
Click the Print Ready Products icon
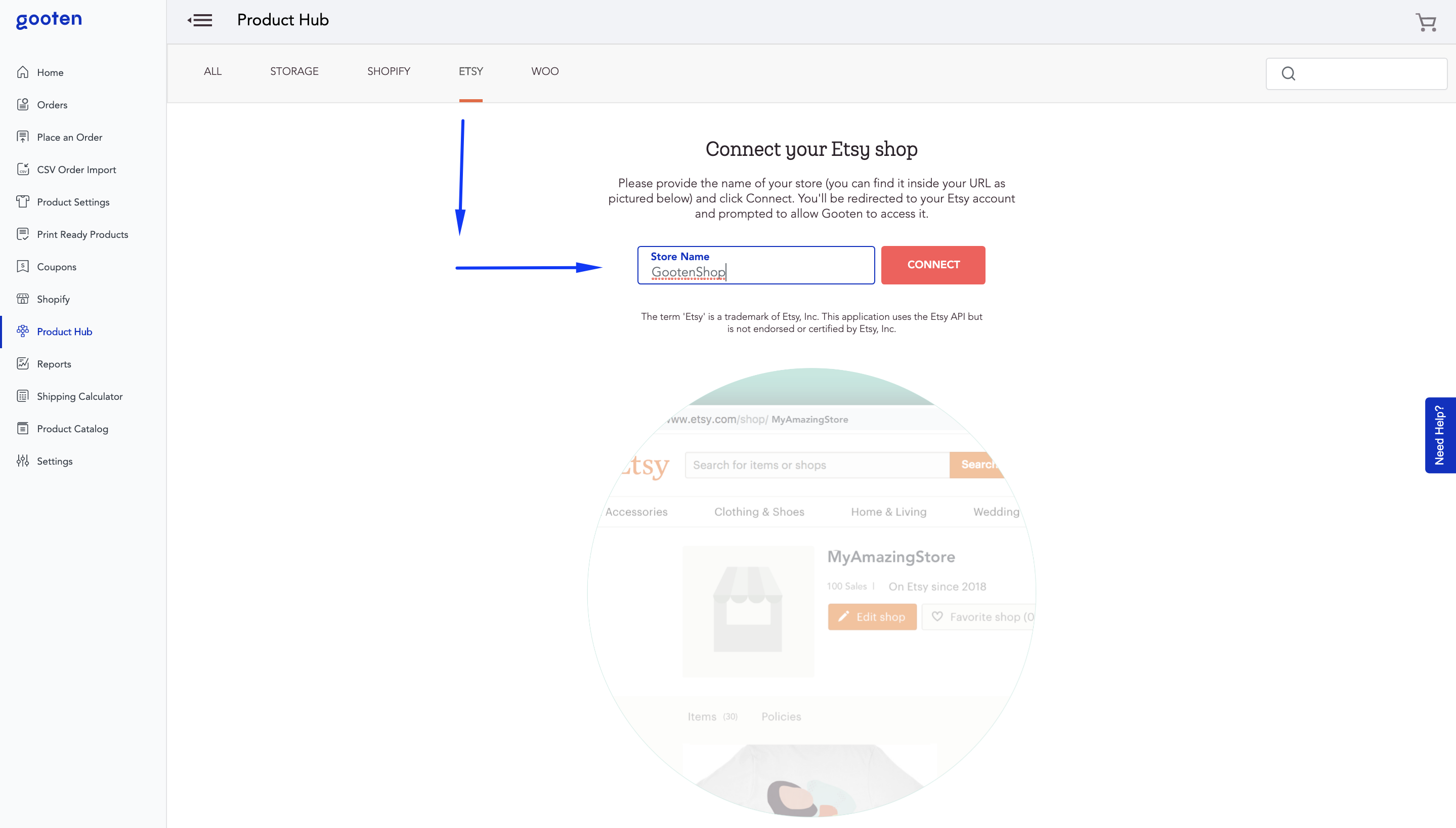[23, 234]
